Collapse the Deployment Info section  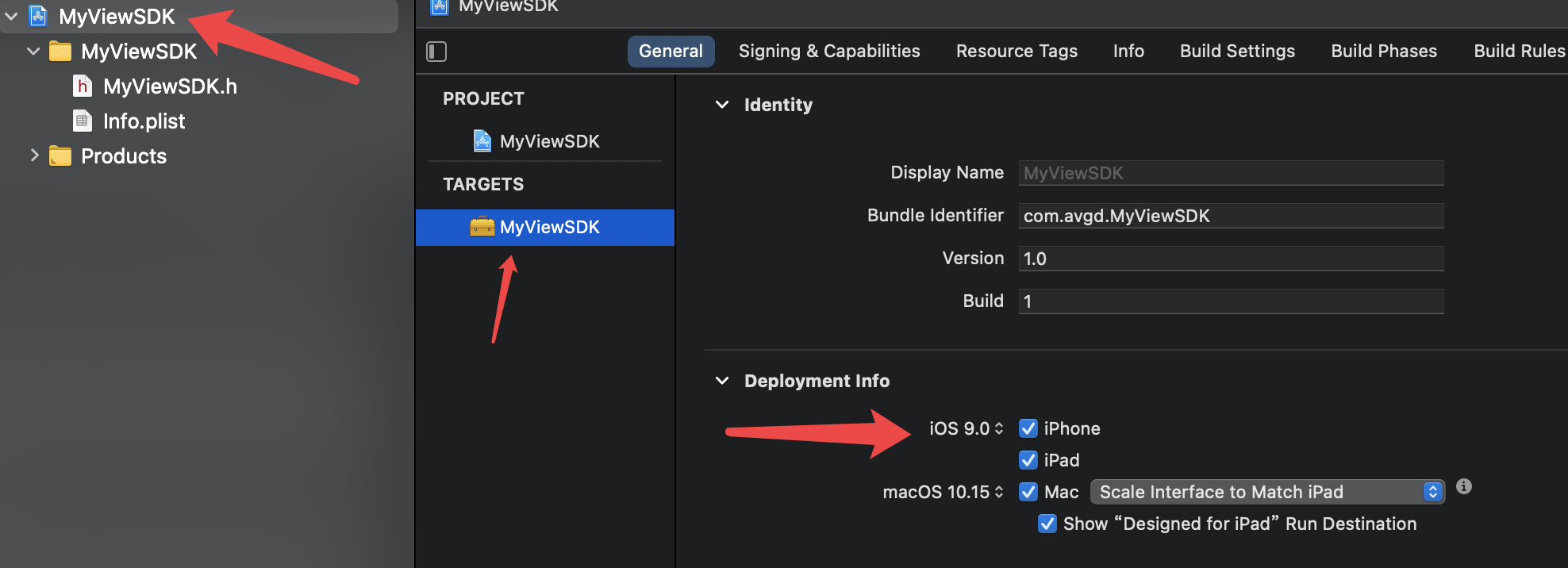(x=722, y=381)
